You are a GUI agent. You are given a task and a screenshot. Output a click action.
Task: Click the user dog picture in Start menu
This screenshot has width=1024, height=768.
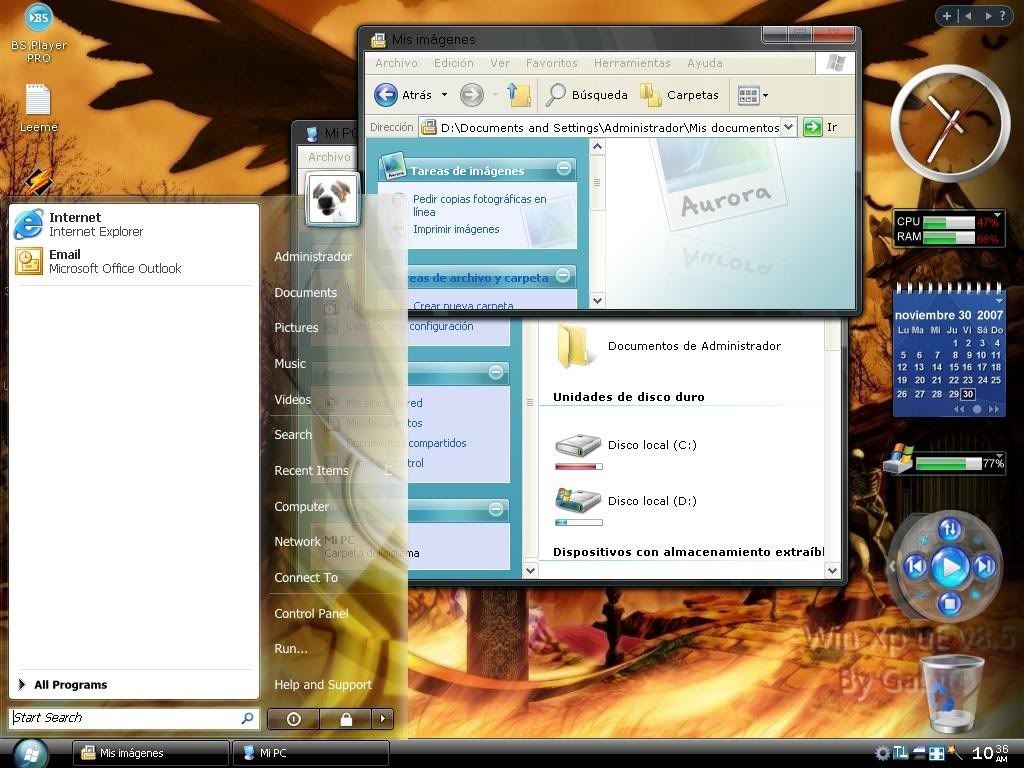coord(332,199)
